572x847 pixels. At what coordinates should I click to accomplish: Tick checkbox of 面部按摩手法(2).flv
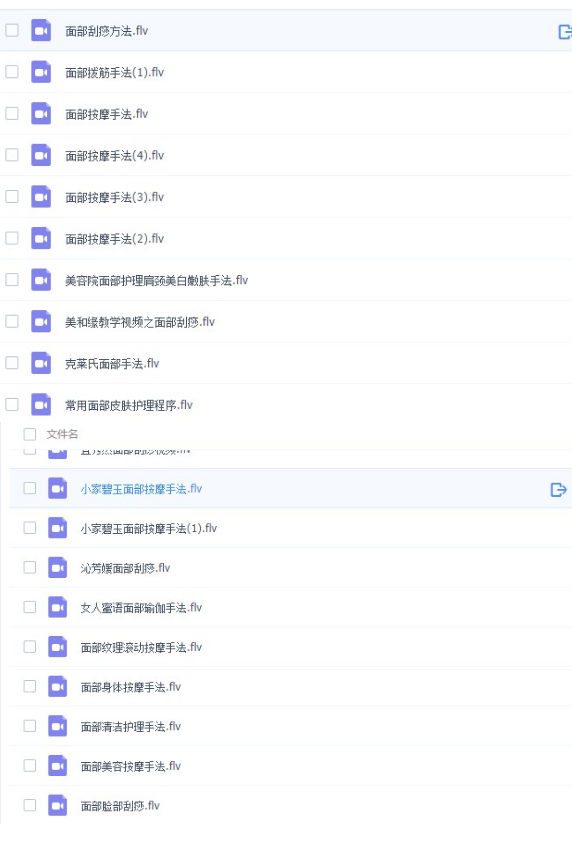(12, 238)
